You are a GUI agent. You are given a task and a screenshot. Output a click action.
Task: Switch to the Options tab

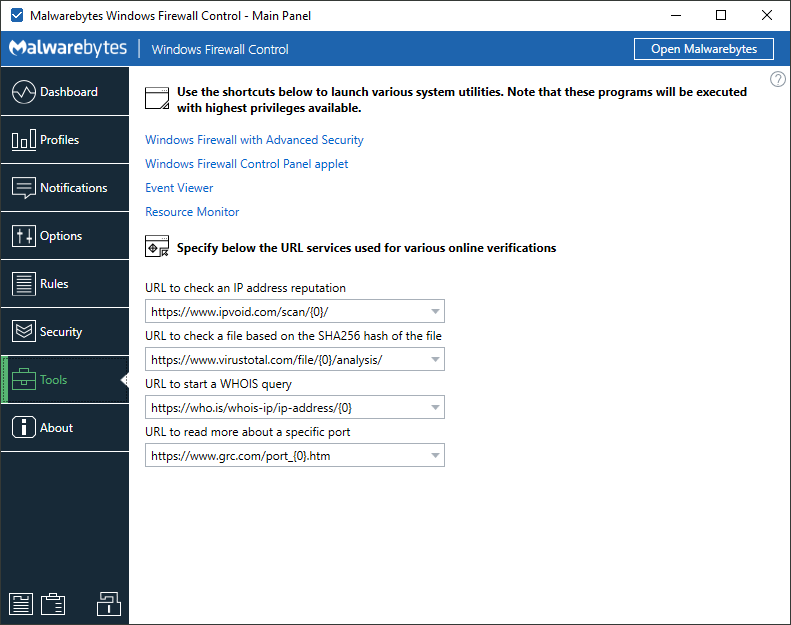65,236
